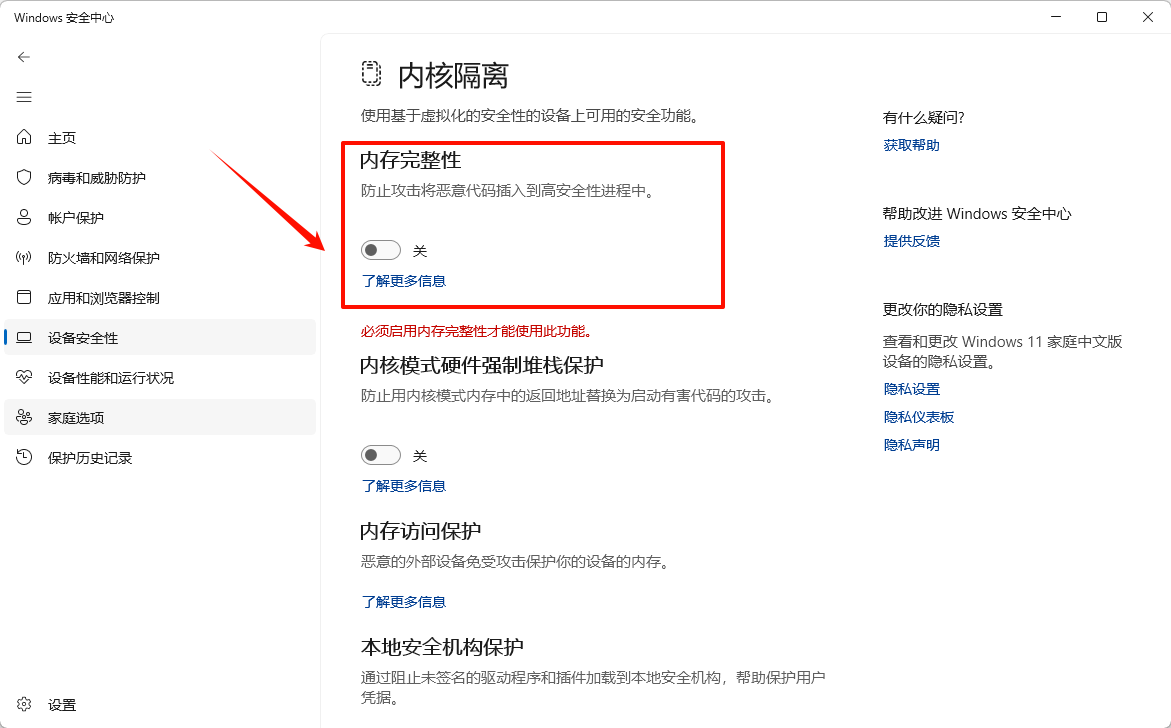Open the hamburger navigation menu icon
Screen dimensions: 1171x728
[x=24, y=97]
